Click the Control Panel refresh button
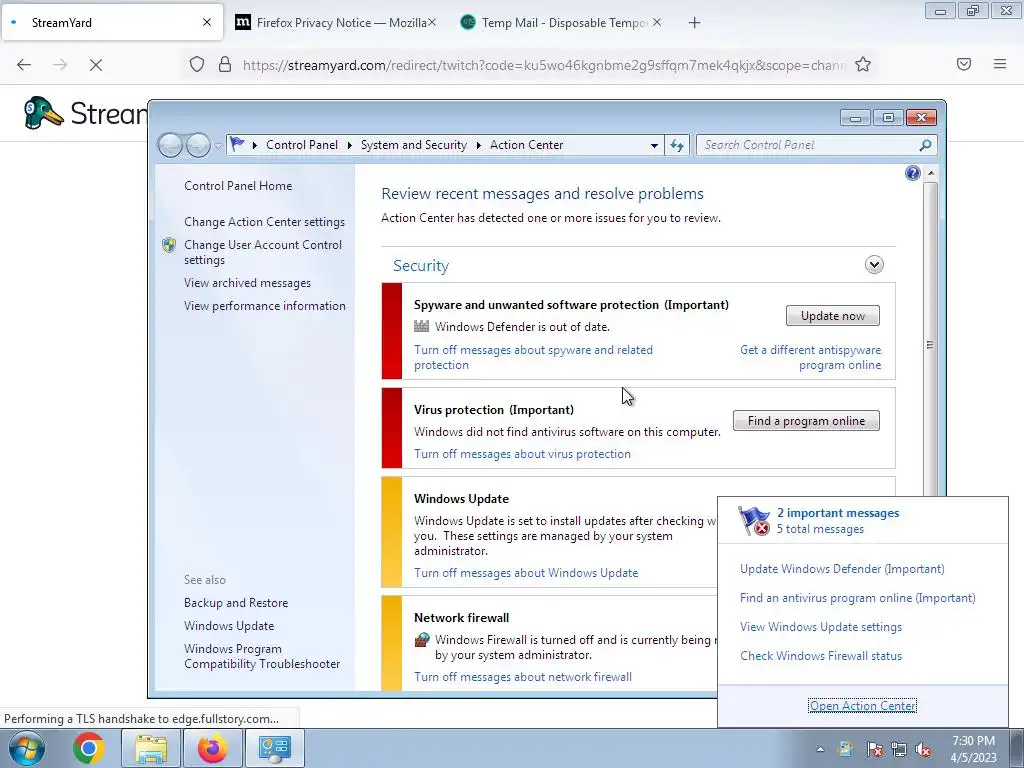This screenshot has width=1024, height=768. tap(677, 145)
